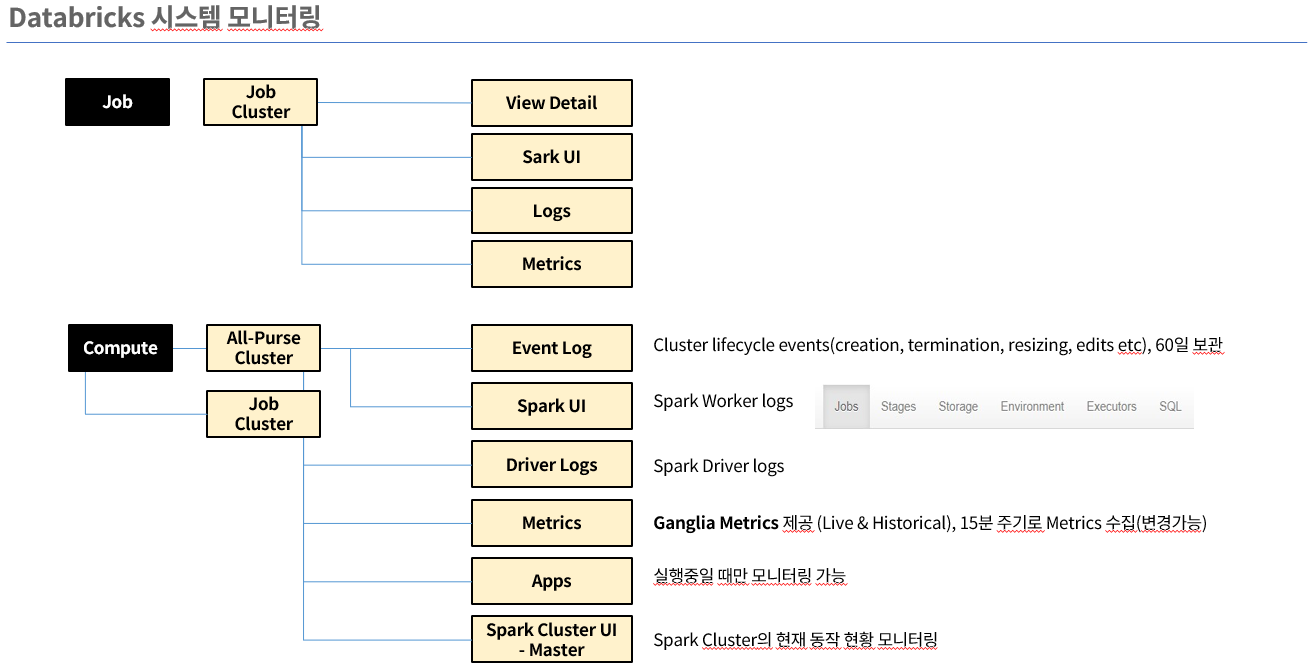Open the Event Log box
Image resolution: width=1312 pixels, height=670 pixels.
(551, 348)
